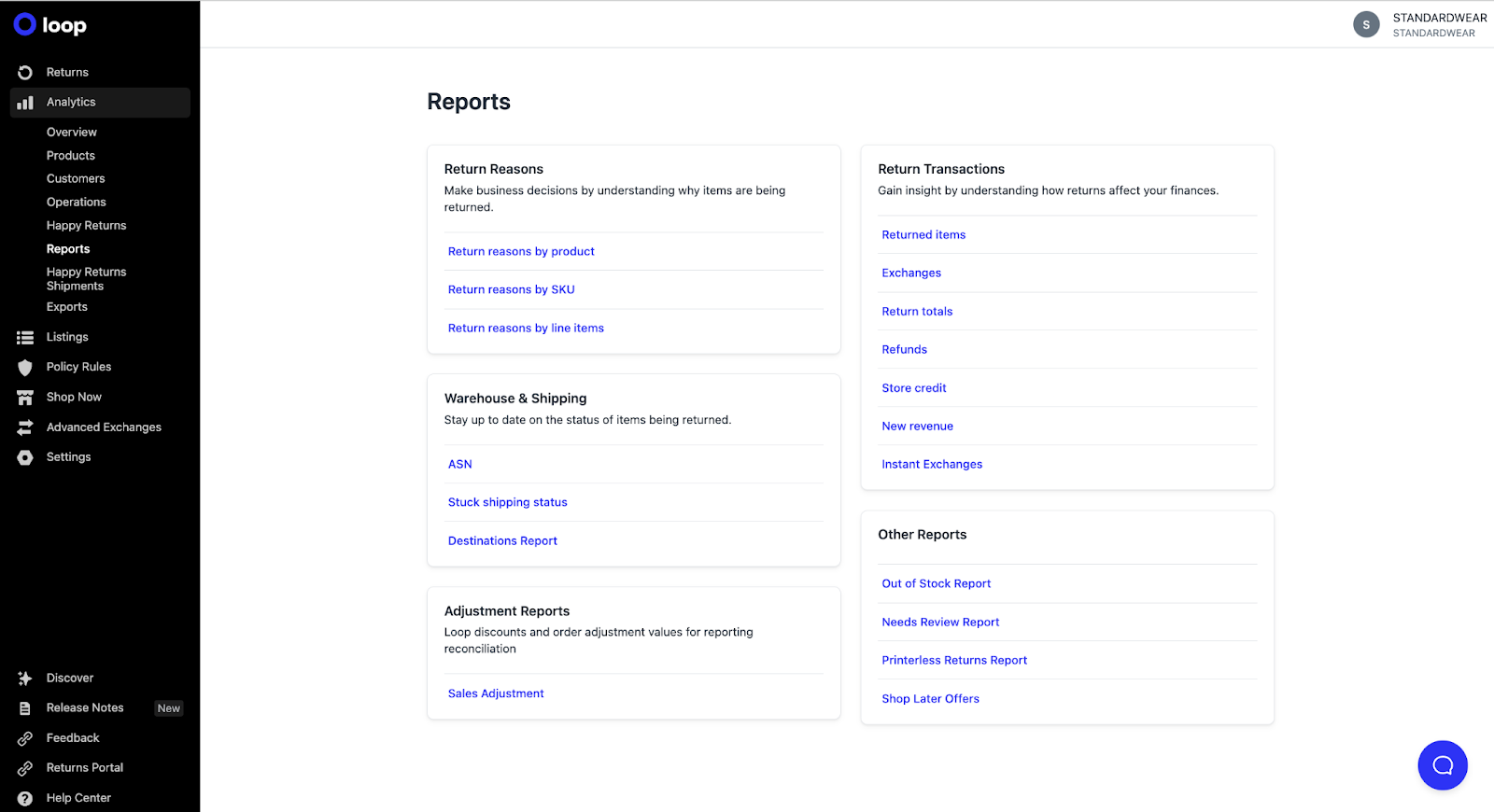1494x812 pixels.
Task: Click the New badge beside Release Notes
Action: [x=169, y=708]
